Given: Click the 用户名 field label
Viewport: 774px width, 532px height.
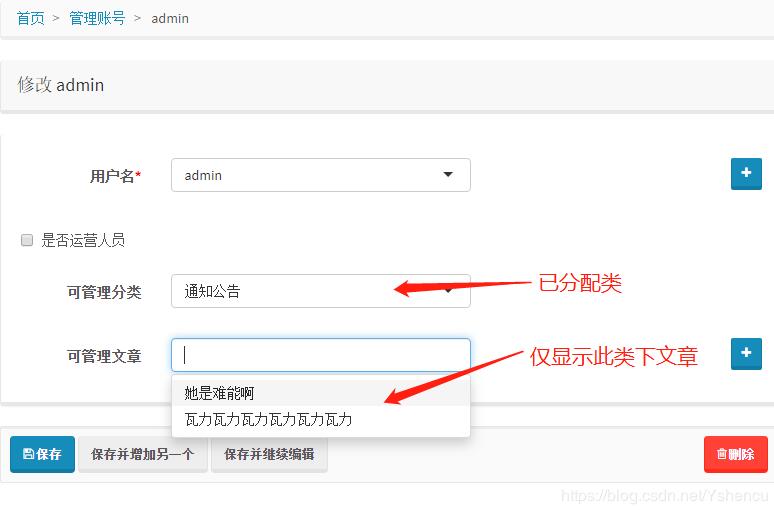Looking at the screenshot, I should click(x=115, y=176).
